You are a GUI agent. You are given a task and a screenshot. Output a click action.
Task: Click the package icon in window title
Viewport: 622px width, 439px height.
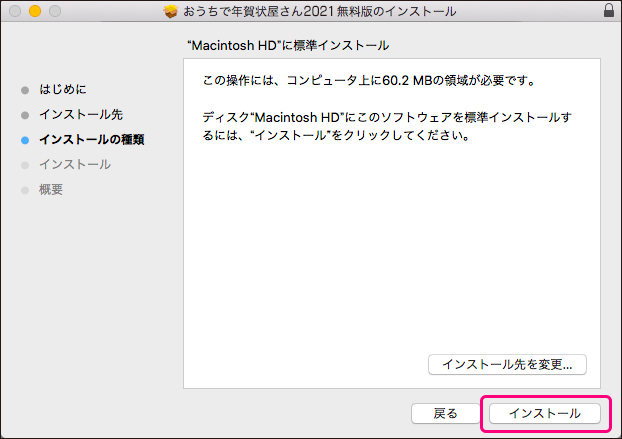point(171,11)
